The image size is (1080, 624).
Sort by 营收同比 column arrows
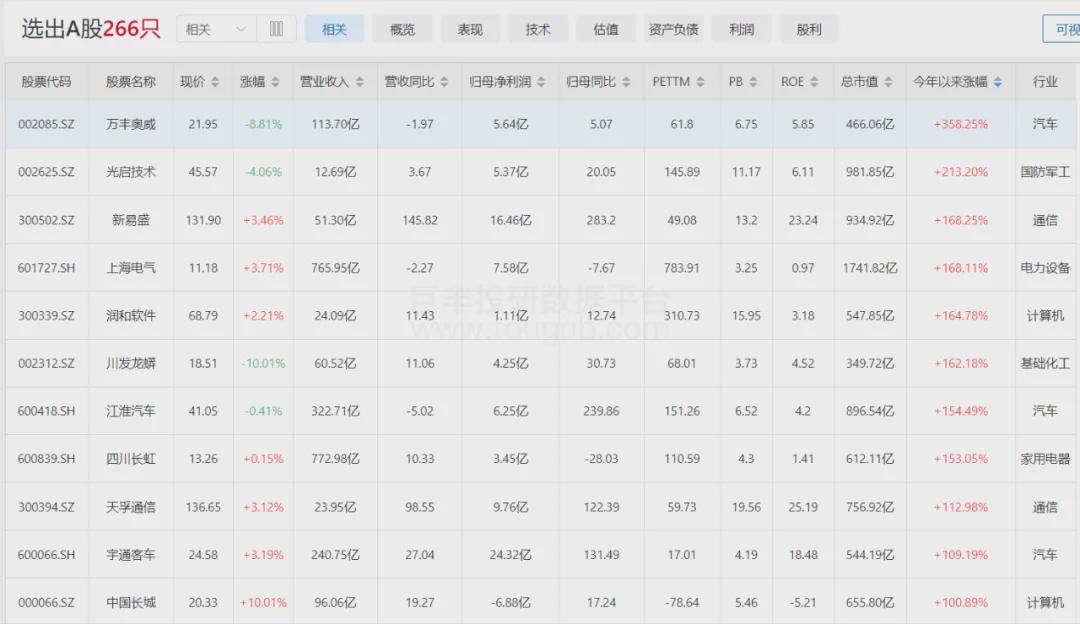point(444,82)
